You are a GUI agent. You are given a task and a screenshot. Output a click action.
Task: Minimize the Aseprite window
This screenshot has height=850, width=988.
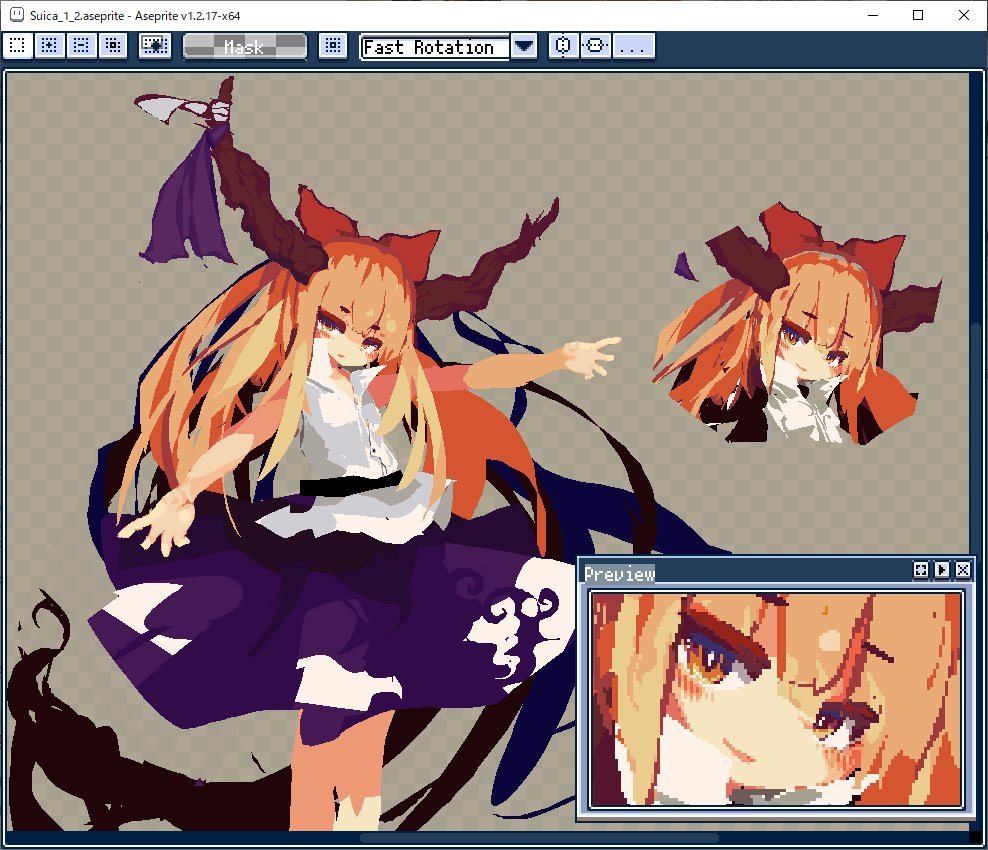873,15
